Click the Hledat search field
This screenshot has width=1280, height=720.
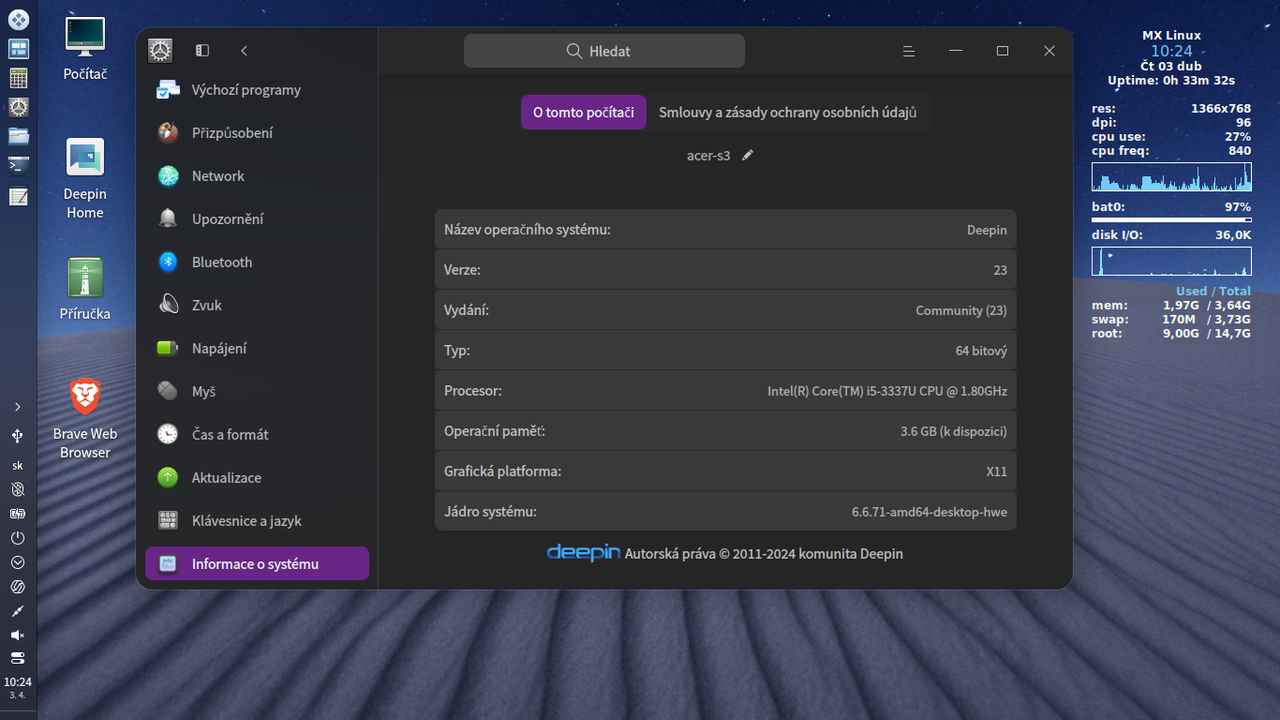(x=604, y=51)
